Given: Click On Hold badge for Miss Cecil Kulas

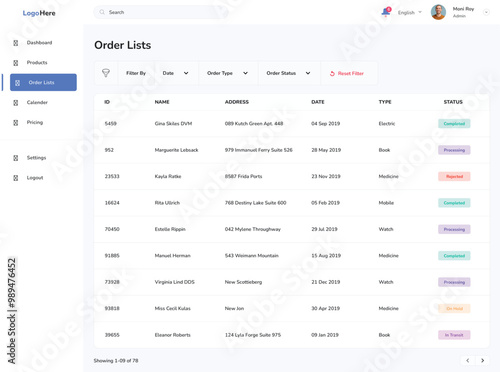Looking at the screenshot, I should pos(454,309).
